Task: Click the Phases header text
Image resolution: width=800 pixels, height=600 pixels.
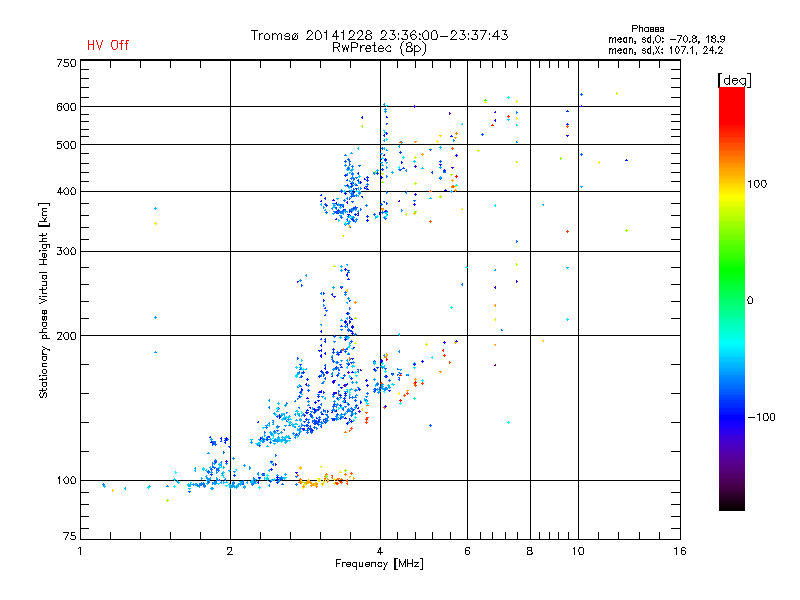Action: (x=647, y=29)
